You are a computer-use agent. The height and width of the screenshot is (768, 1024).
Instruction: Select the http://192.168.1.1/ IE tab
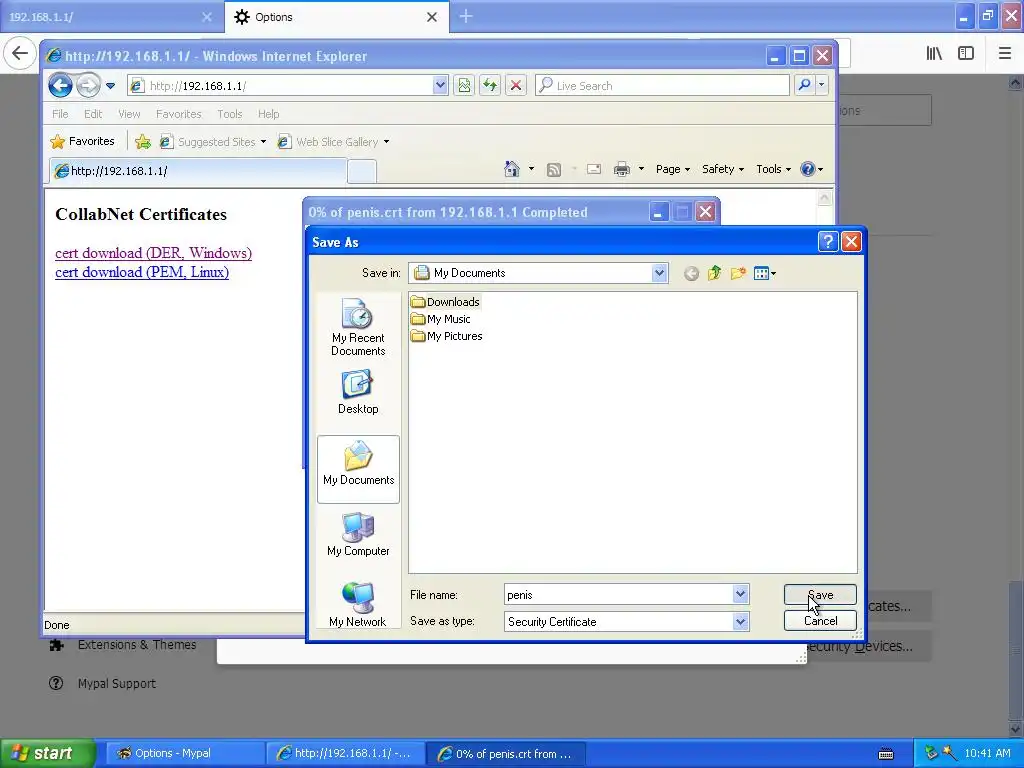(198, 170)
